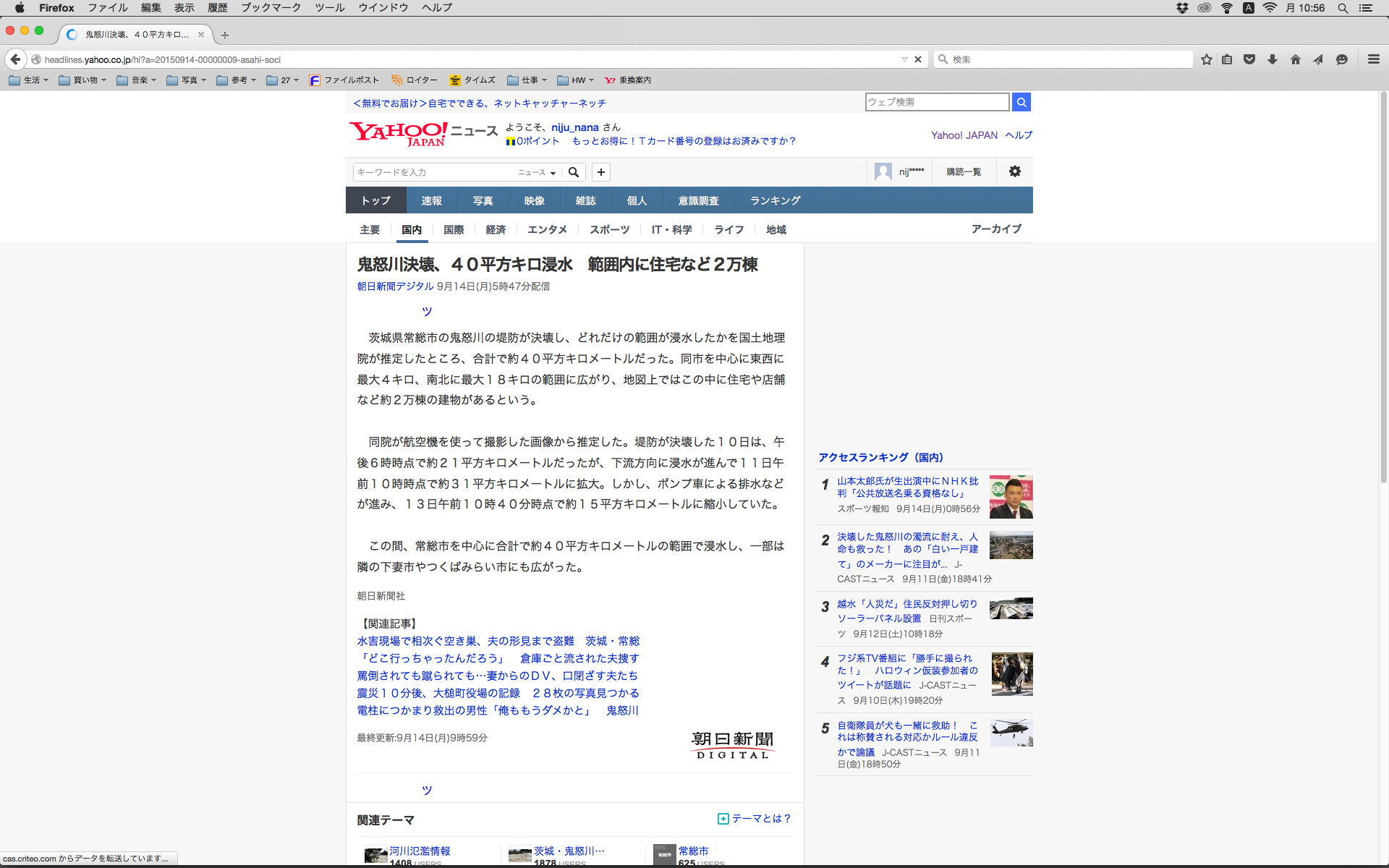Open the 仕事 bookmarks folder
This screenshot has width=1389, height=868.
527,80
